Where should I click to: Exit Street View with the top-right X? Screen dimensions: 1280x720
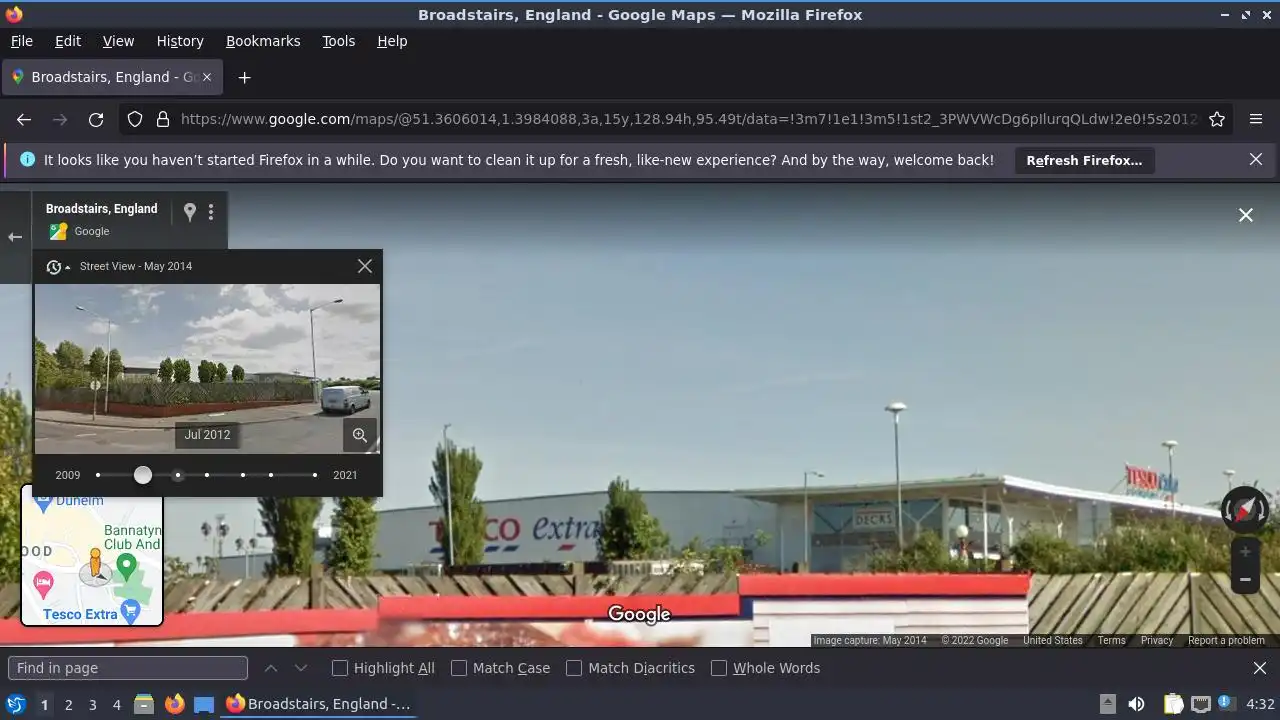[1246, 215]
